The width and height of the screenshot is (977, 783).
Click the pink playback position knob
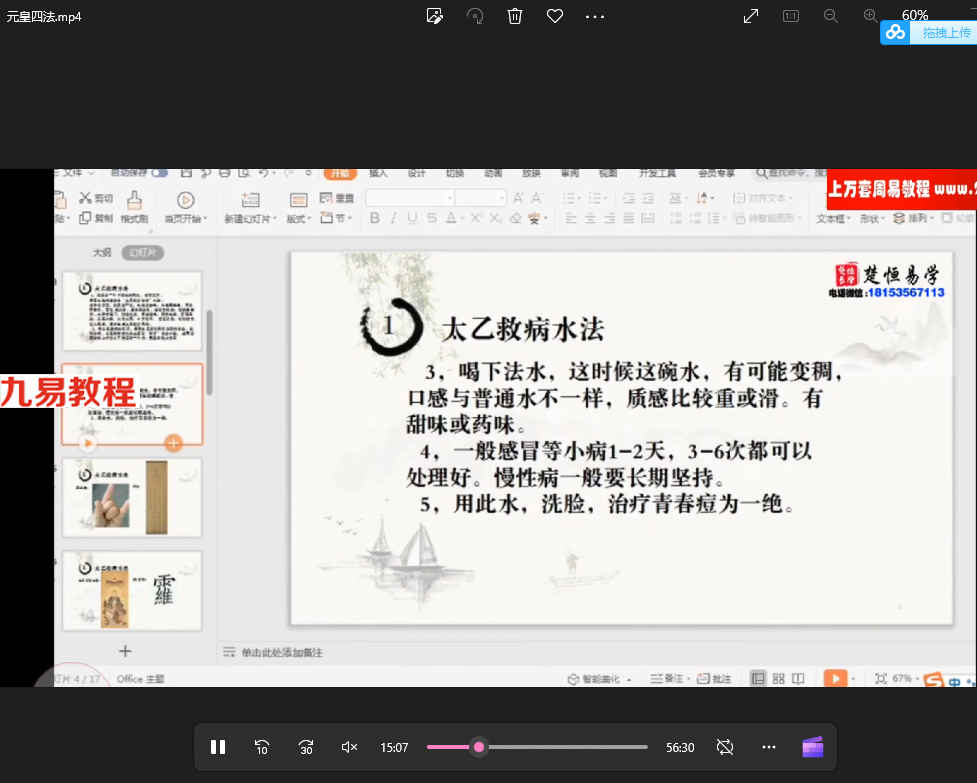click(479, 747)
